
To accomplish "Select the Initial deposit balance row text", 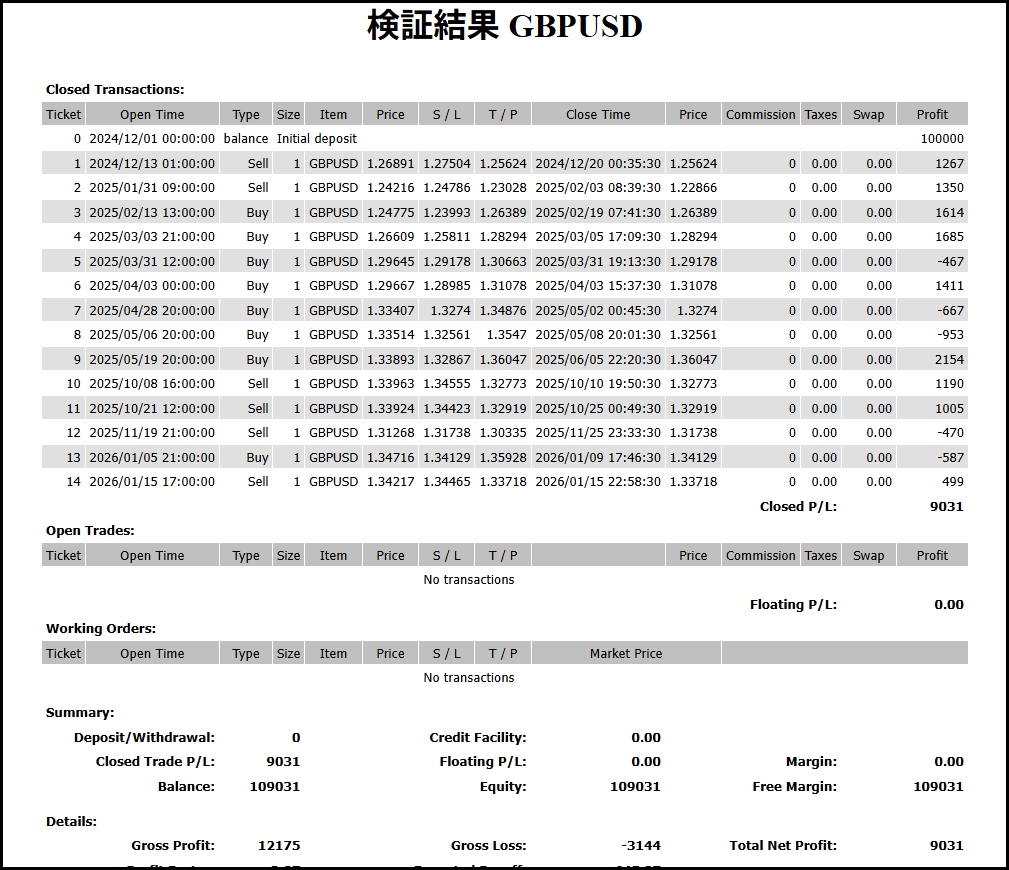I will tap(316, 139).
